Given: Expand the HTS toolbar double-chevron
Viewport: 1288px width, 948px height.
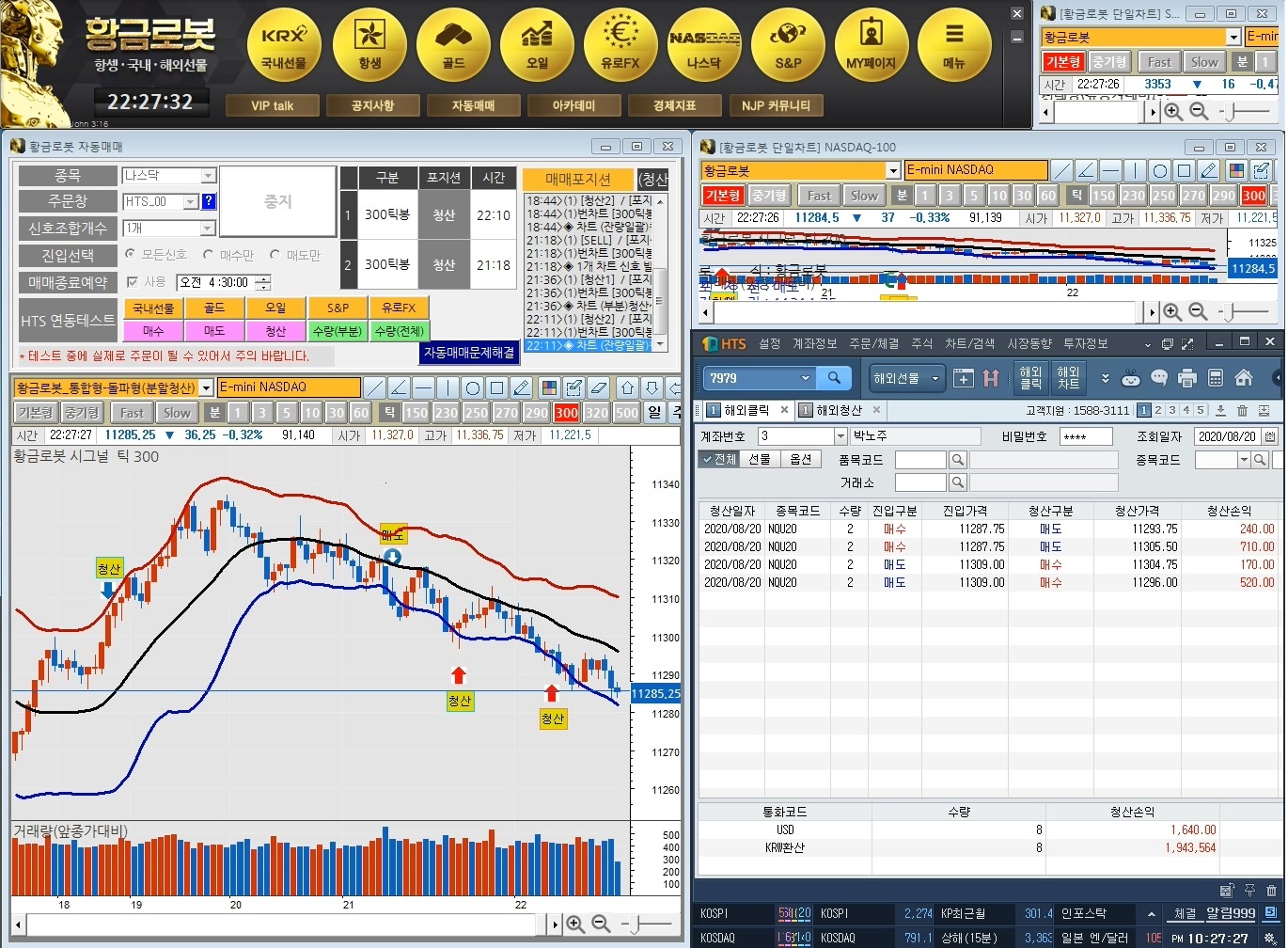Looking at the screenshot, I should pyautogui.click(x=1105, y=378).
